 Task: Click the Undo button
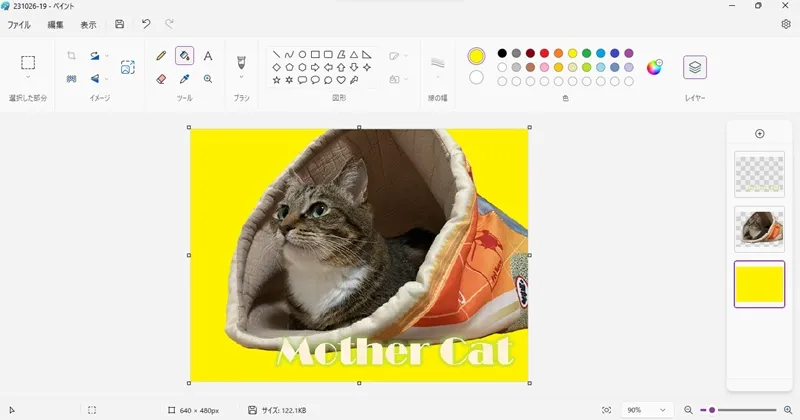[146, 24]
